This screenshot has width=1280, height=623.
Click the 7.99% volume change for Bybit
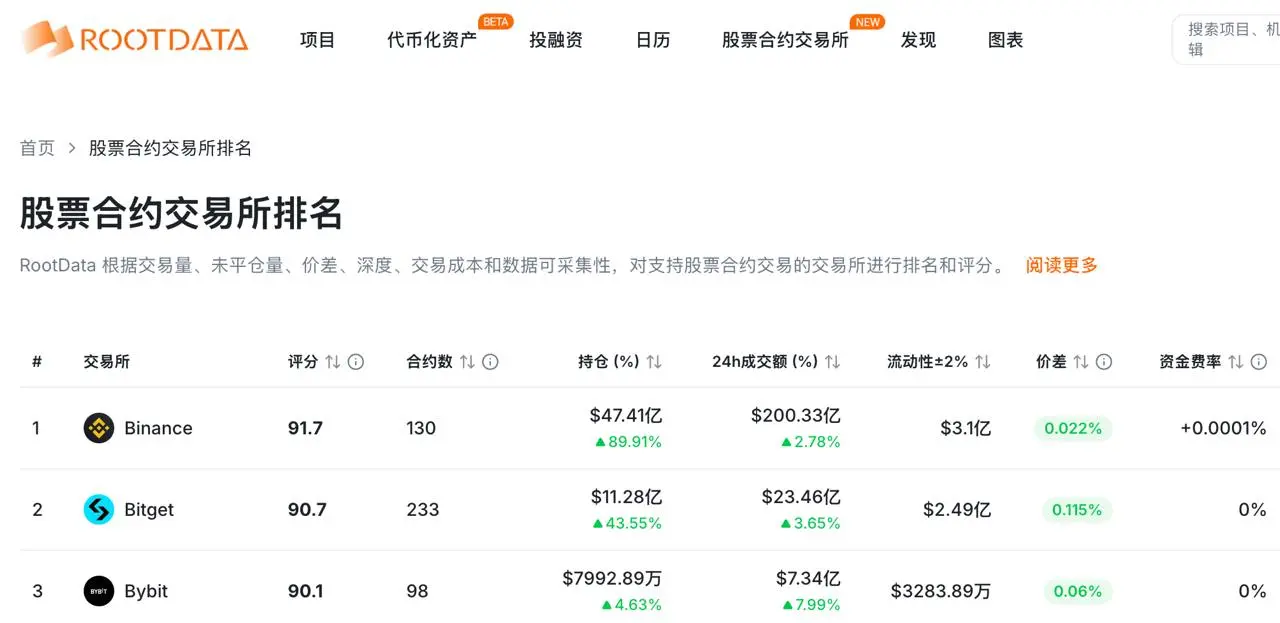point(811,605)
